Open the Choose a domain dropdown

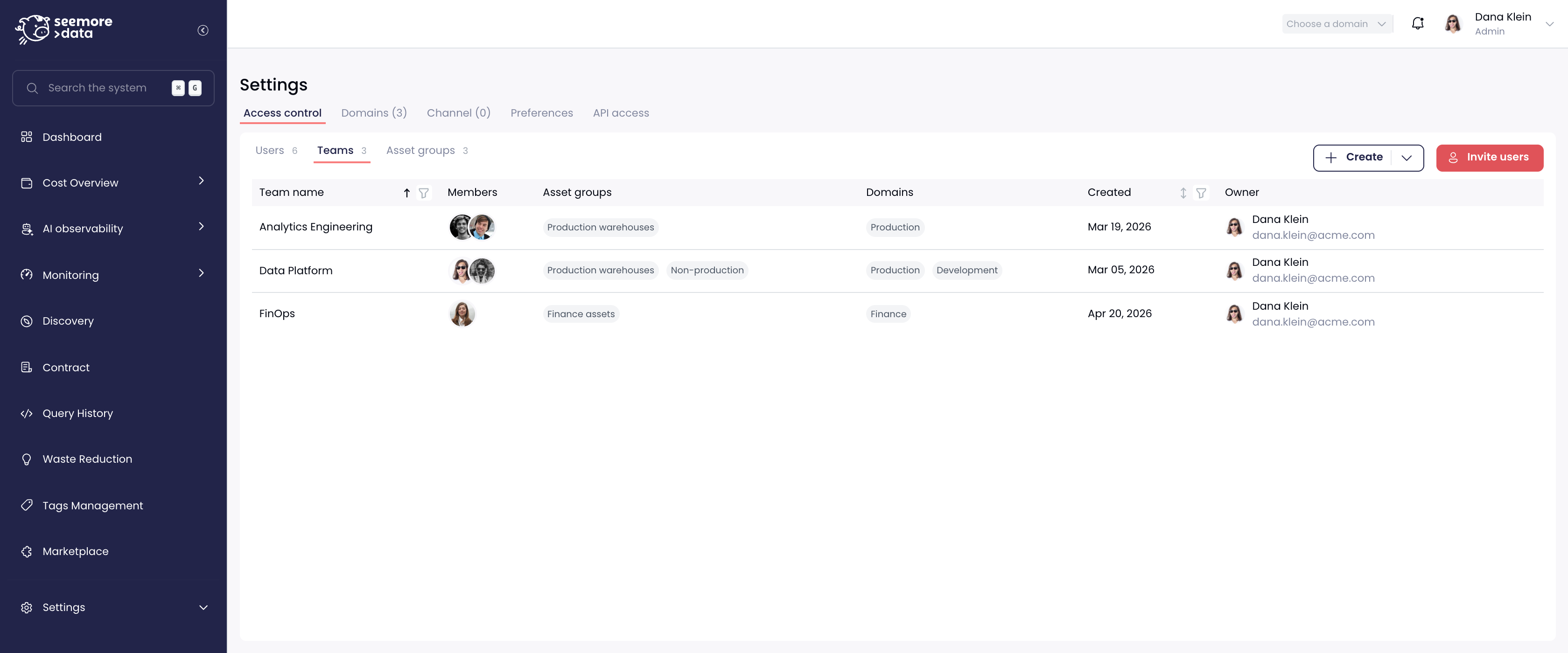tap(1337, 24)
